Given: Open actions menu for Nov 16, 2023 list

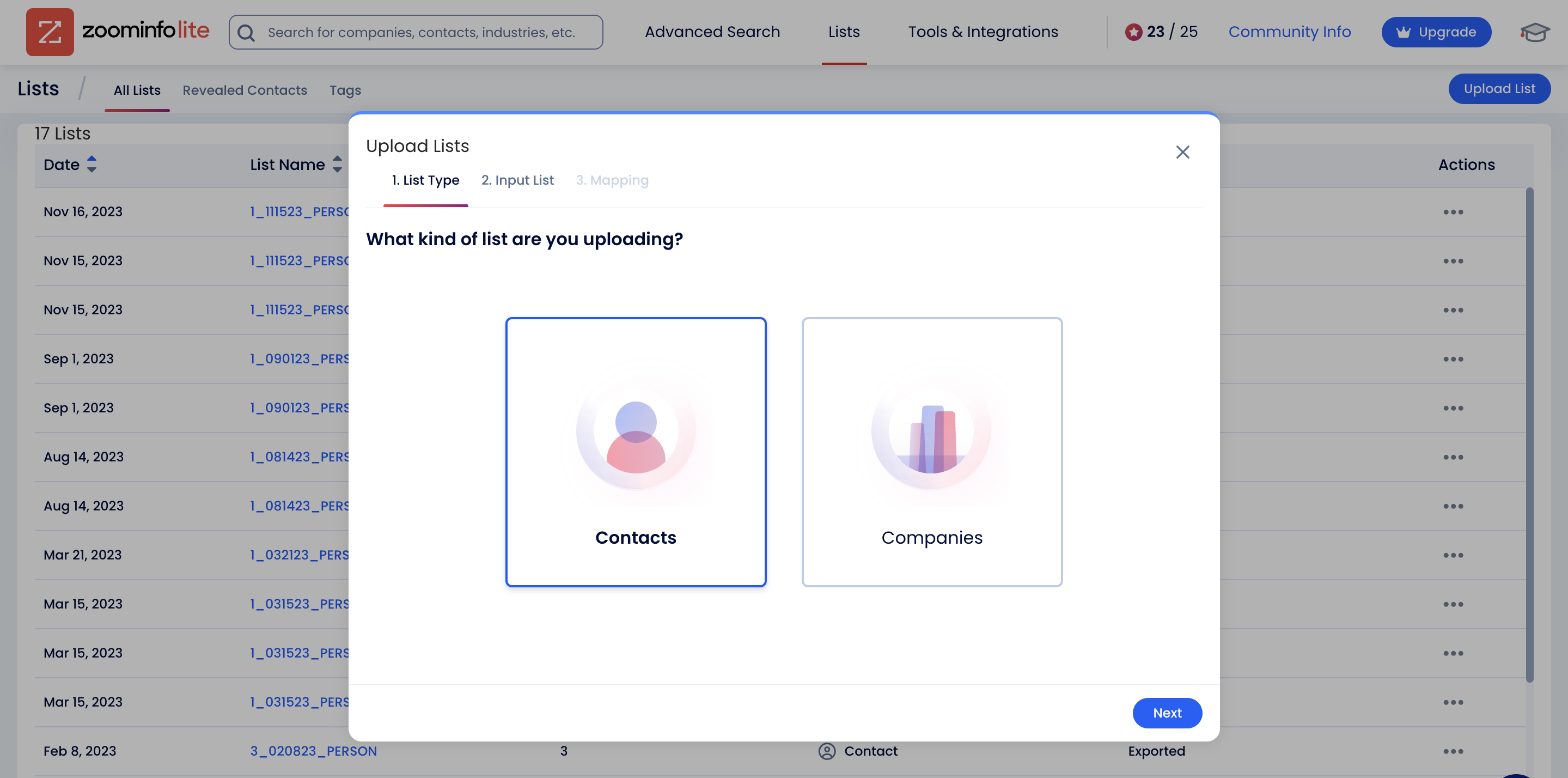Looking at the screenshot, I should pos(1454,211).
